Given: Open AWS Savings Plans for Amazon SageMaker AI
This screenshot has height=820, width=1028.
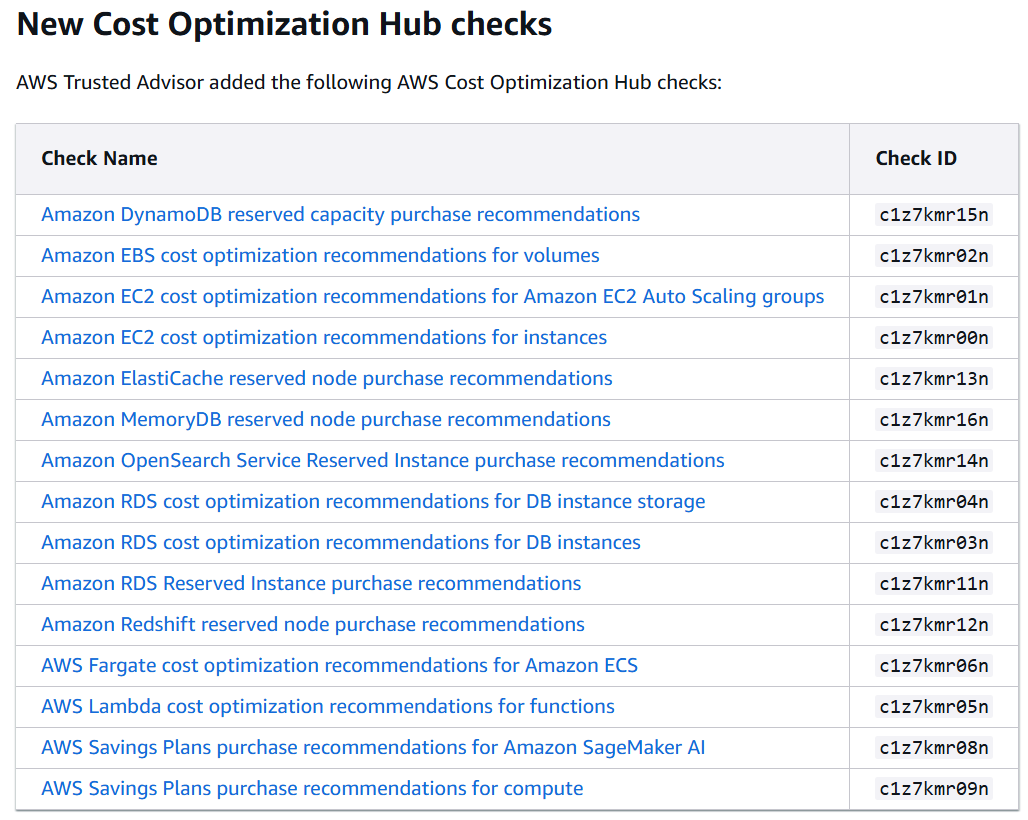Looking at the screenshot, I should point(373,747).
